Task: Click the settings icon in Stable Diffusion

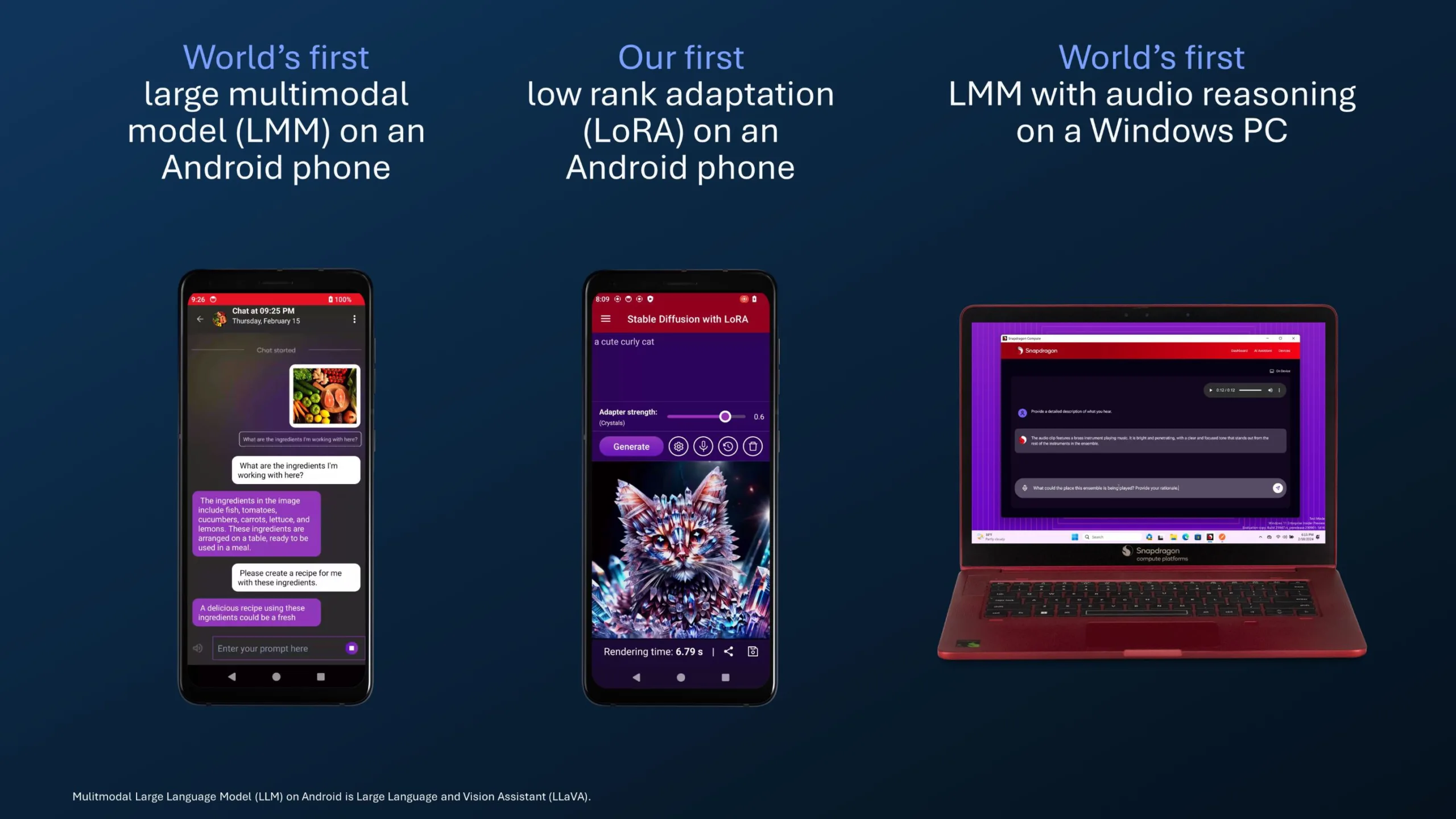Action: (677, 447)
